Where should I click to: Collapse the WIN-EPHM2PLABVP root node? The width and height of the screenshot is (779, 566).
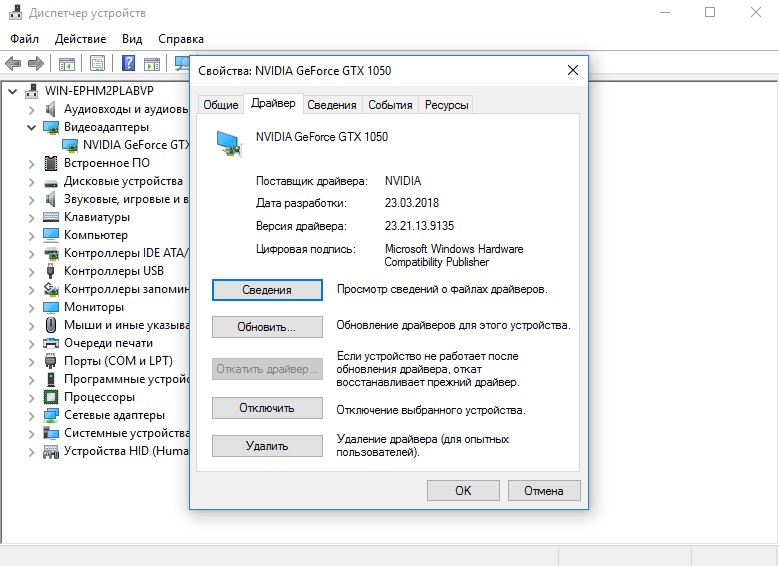(x=13, y=91)
